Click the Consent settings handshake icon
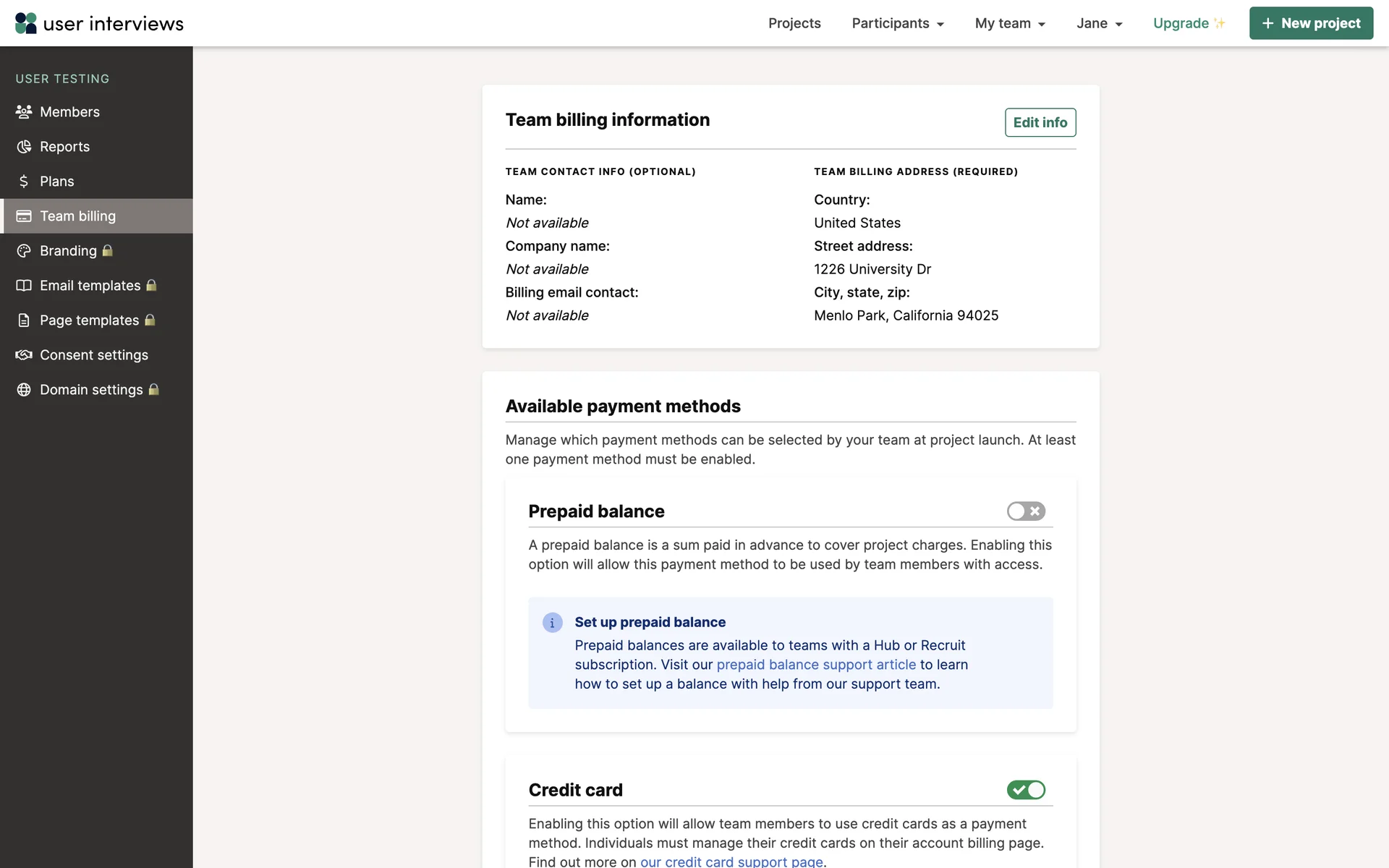Screen dimensions: 1389x868 pos(24,355)
